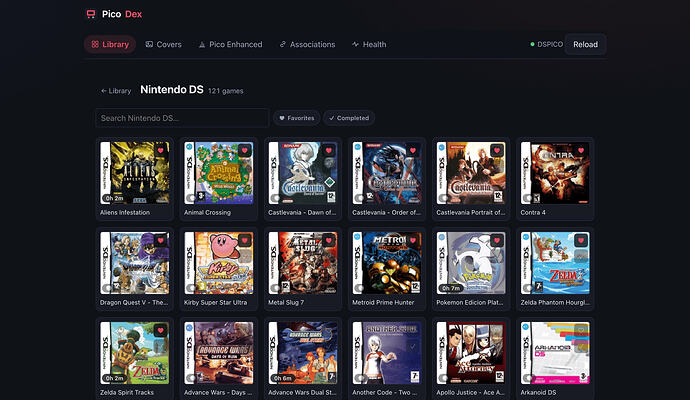Open Castlevania - Dawn of... title

(x=302, y=213)
